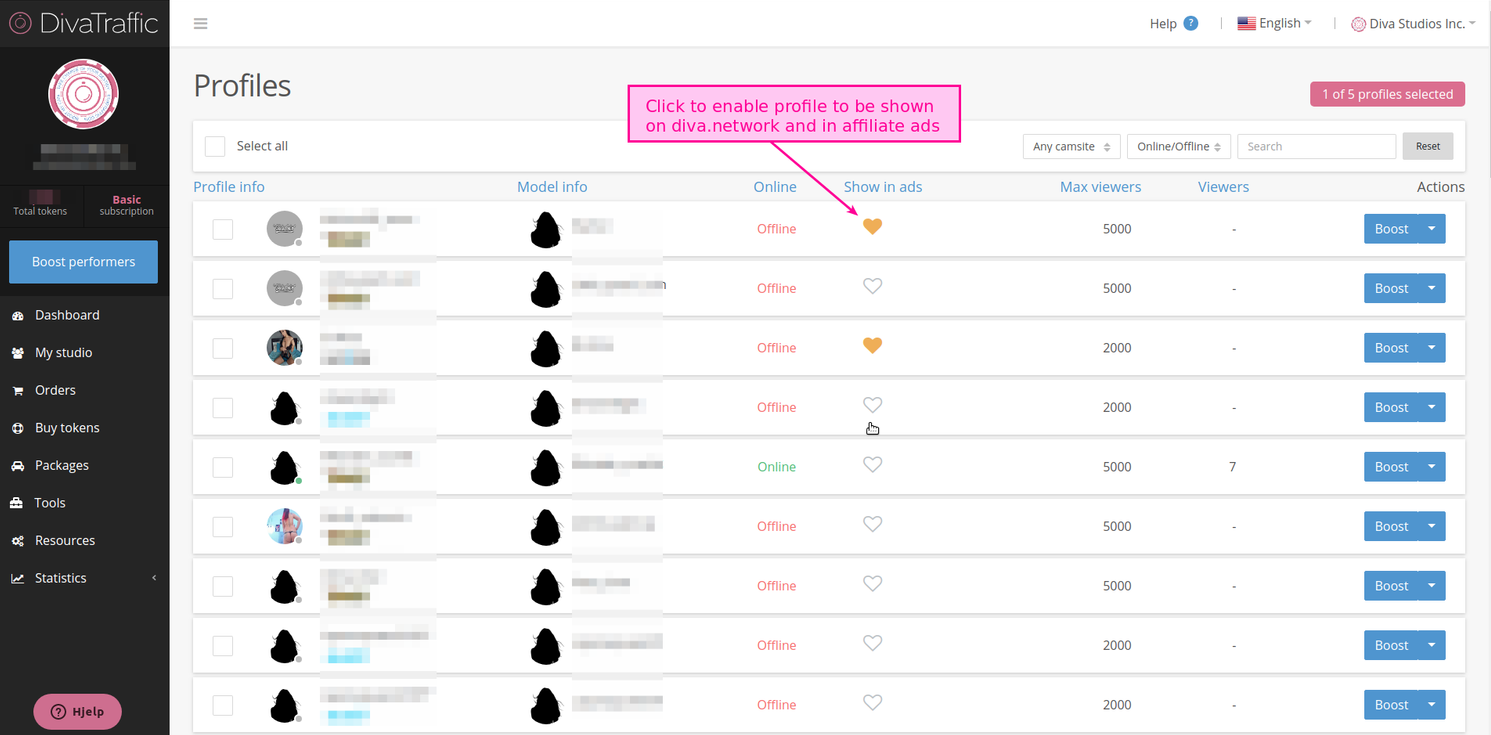Click the hamburger menu icon
Screen dimensions: 1491x735
201,24
